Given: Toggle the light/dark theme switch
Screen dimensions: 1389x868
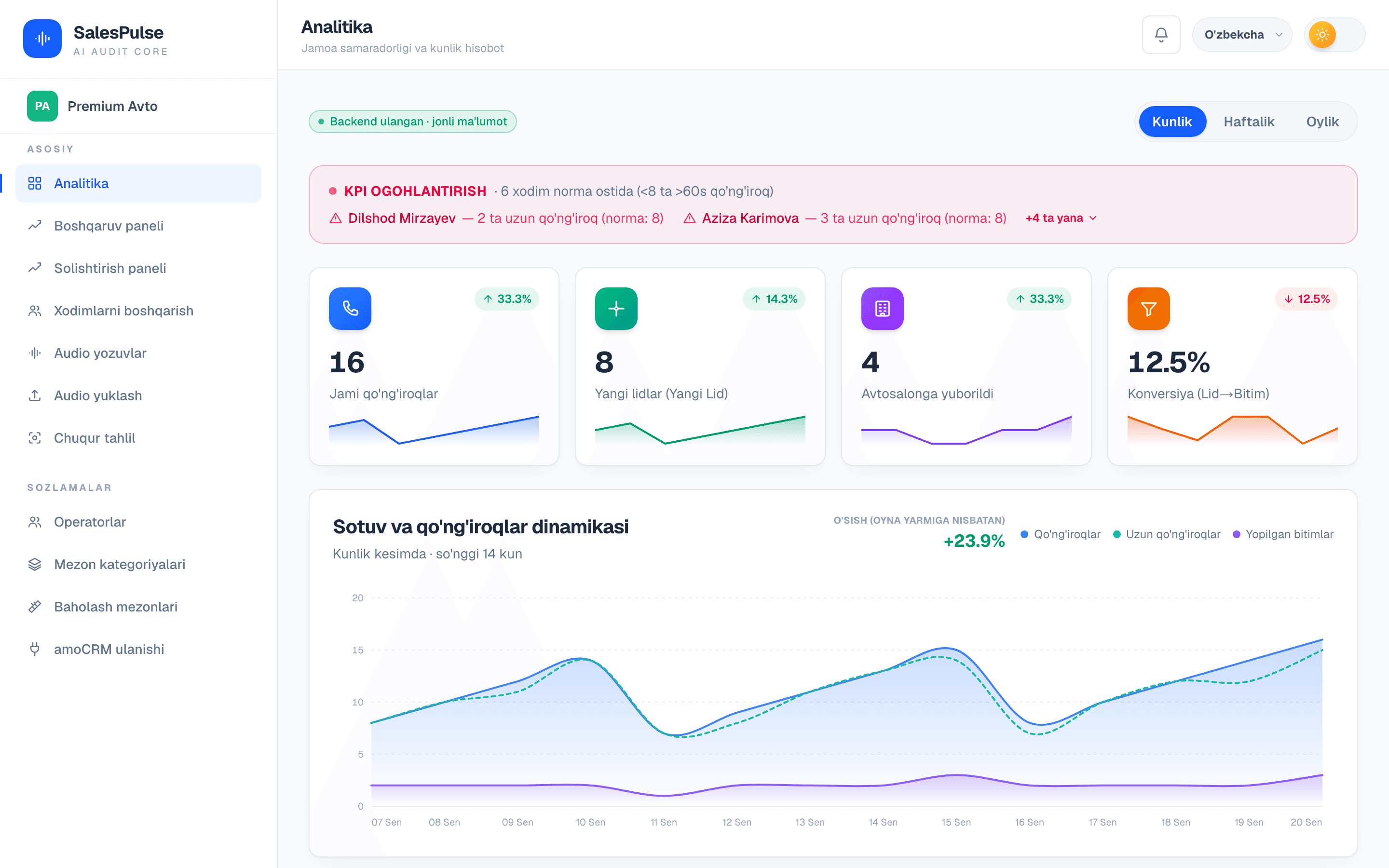Looking at the screenshot, I should (x=1334, y=35).
